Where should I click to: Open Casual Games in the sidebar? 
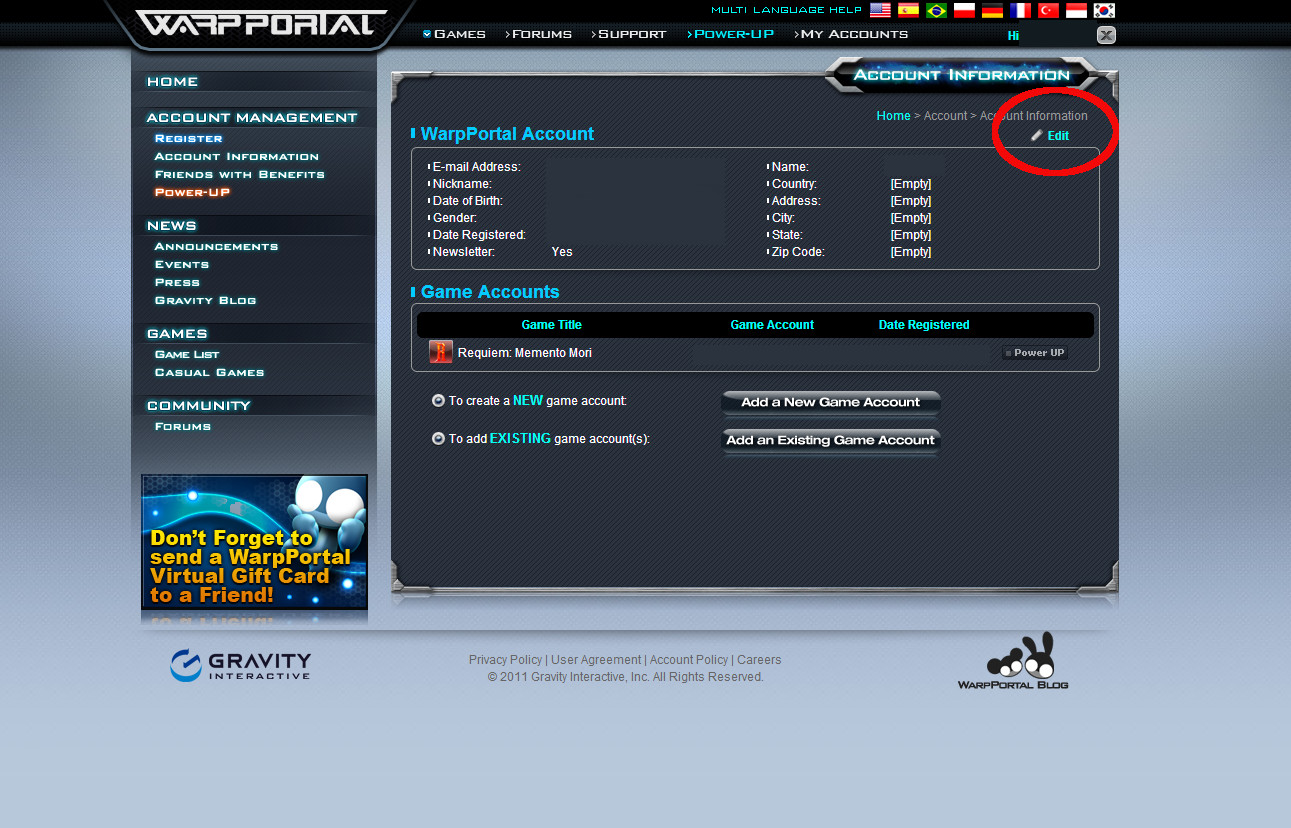(210, 372)
